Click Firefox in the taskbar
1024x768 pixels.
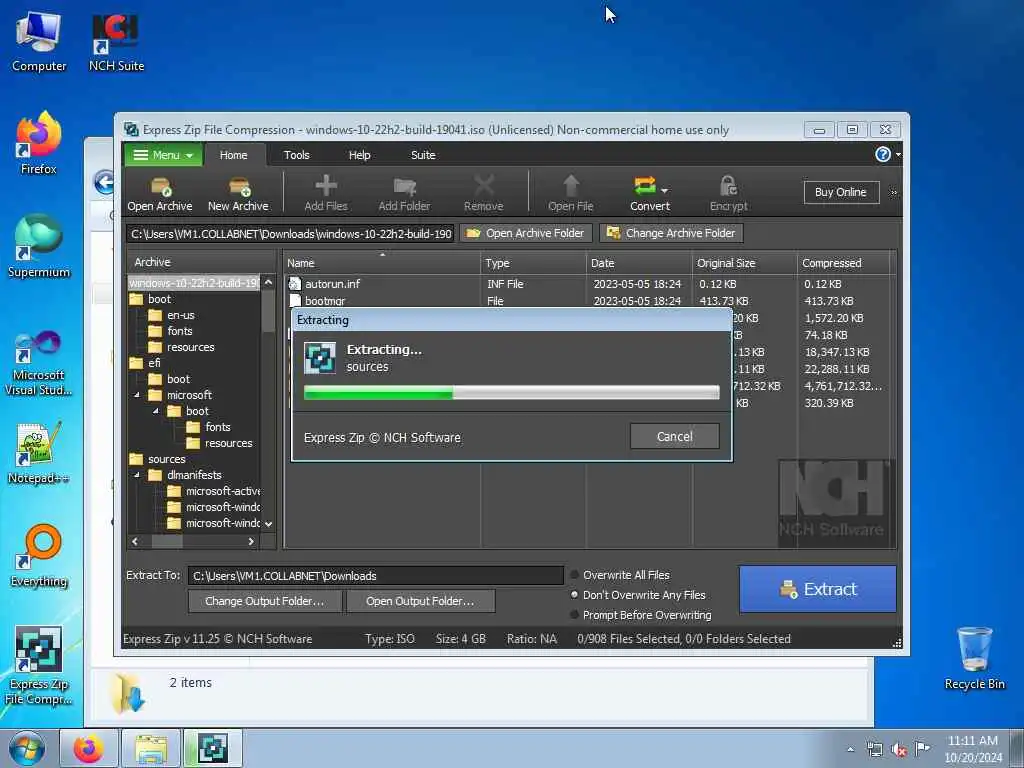tap(89, 748)
